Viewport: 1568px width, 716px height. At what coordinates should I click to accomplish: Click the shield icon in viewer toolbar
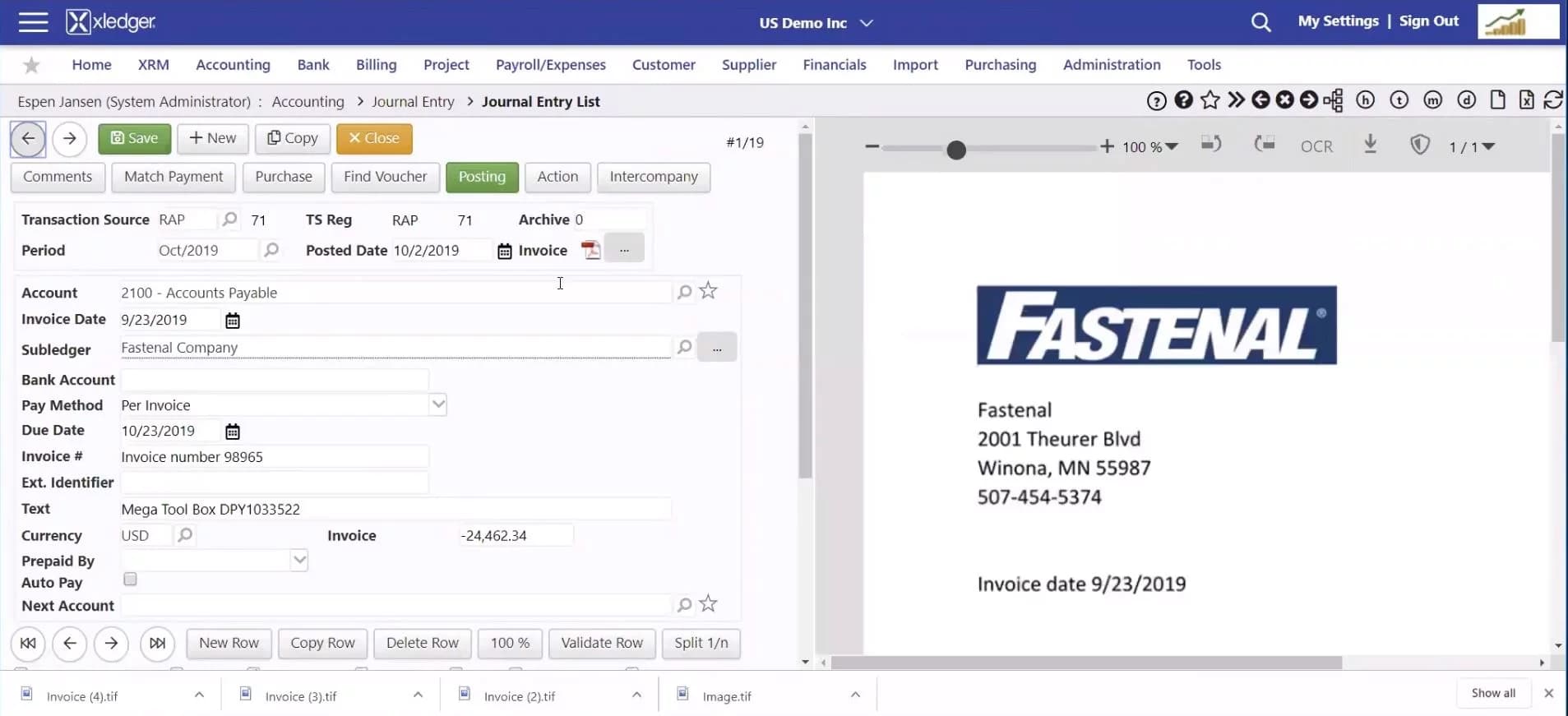pyautogui.click(x=1419, y=146)
